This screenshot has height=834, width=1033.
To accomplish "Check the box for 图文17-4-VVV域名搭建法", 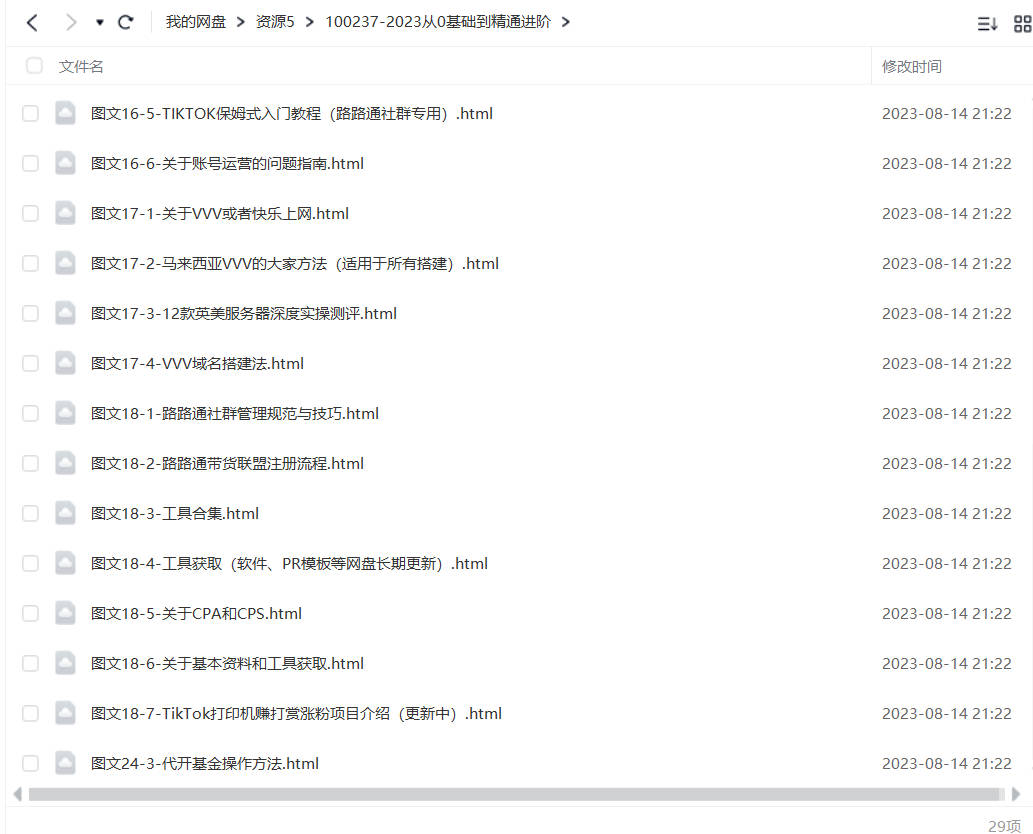I will pos(30,364).
